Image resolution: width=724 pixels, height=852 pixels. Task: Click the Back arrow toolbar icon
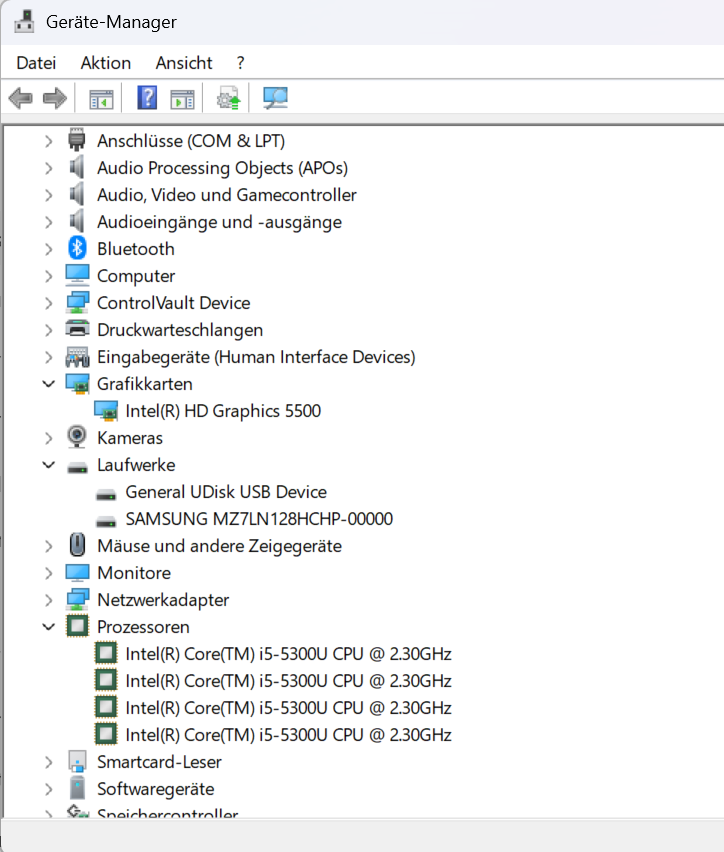21,98
